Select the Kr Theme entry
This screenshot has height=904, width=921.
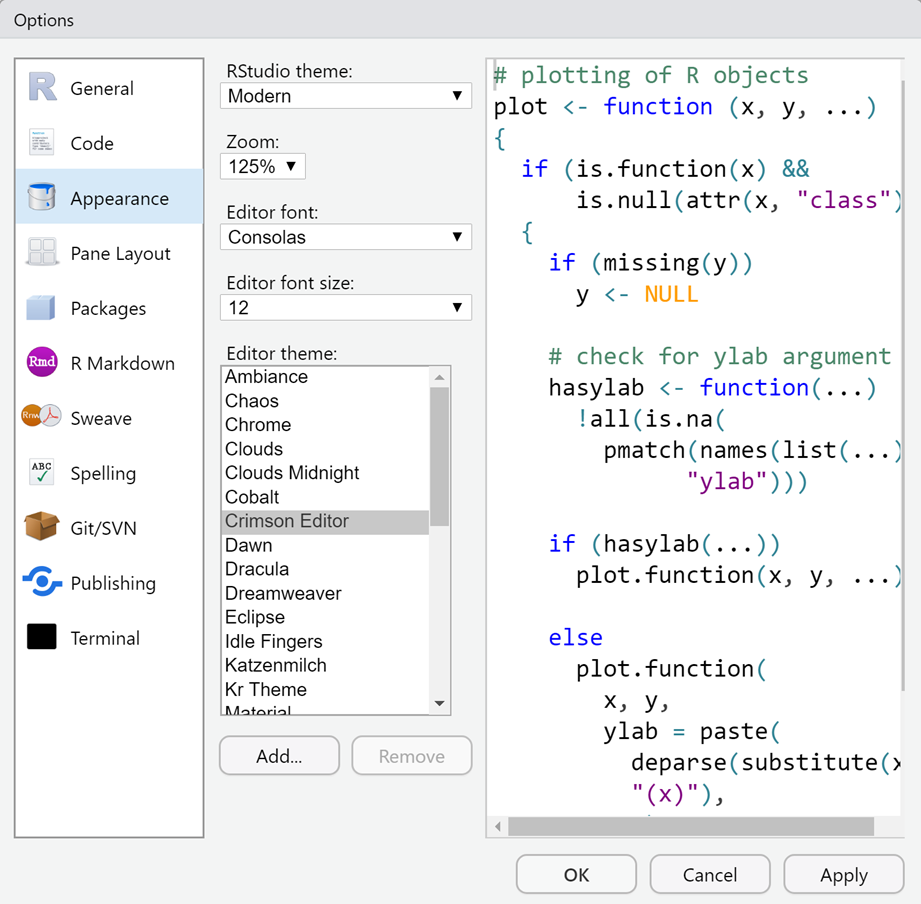click(x=325, y=690)
